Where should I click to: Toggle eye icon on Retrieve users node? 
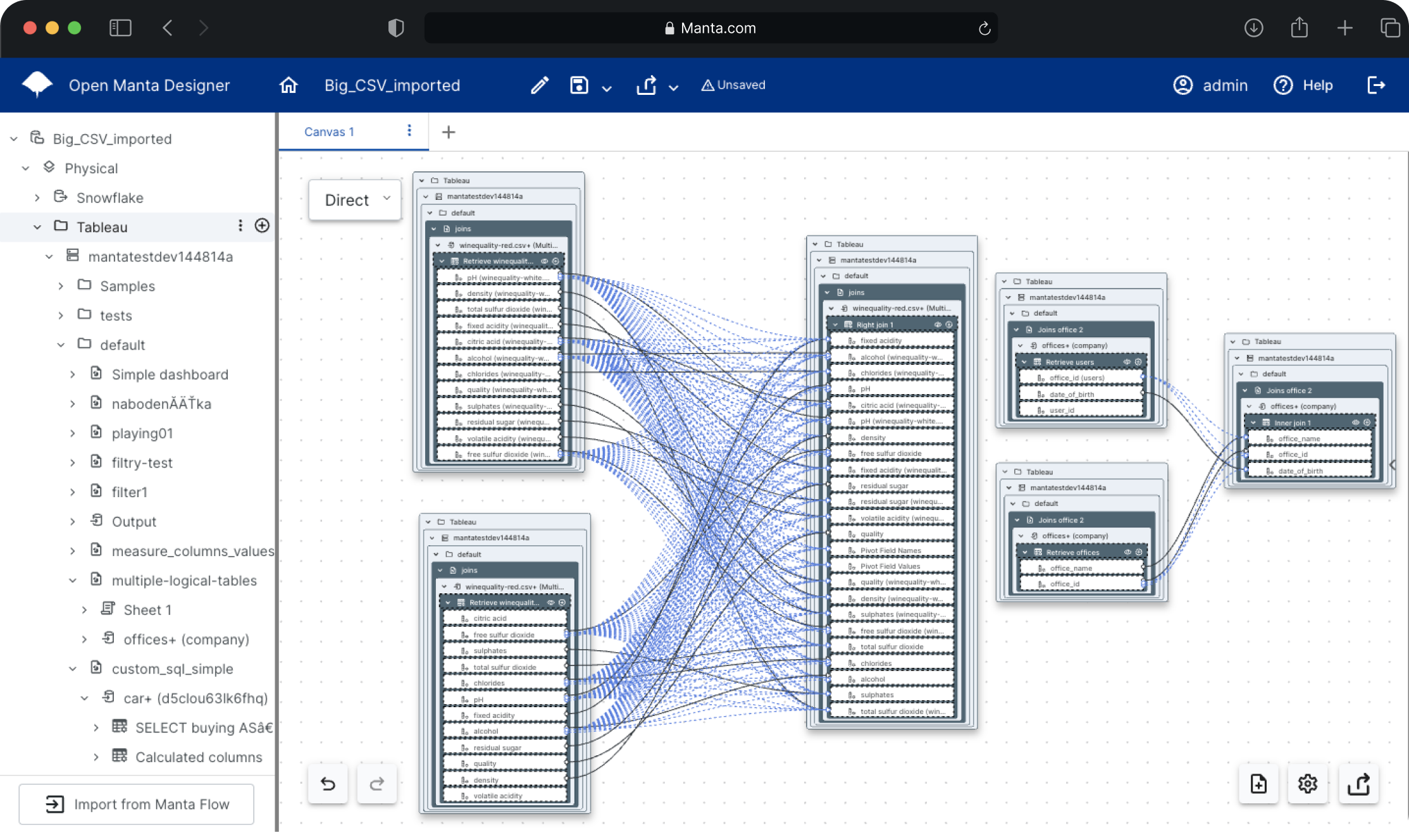(1126, 362)
